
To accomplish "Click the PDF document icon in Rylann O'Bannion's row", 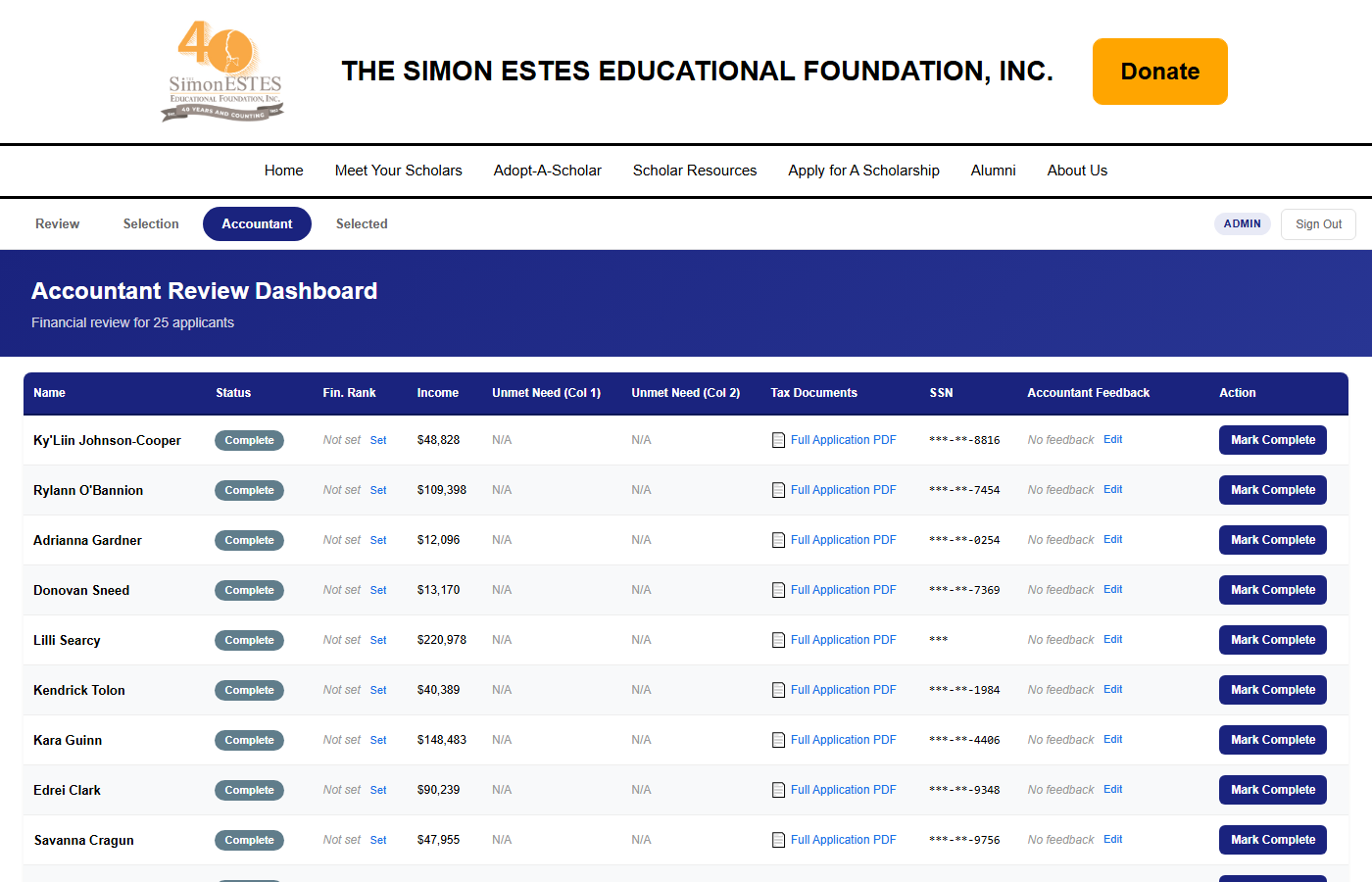I will tap(778, 490).
